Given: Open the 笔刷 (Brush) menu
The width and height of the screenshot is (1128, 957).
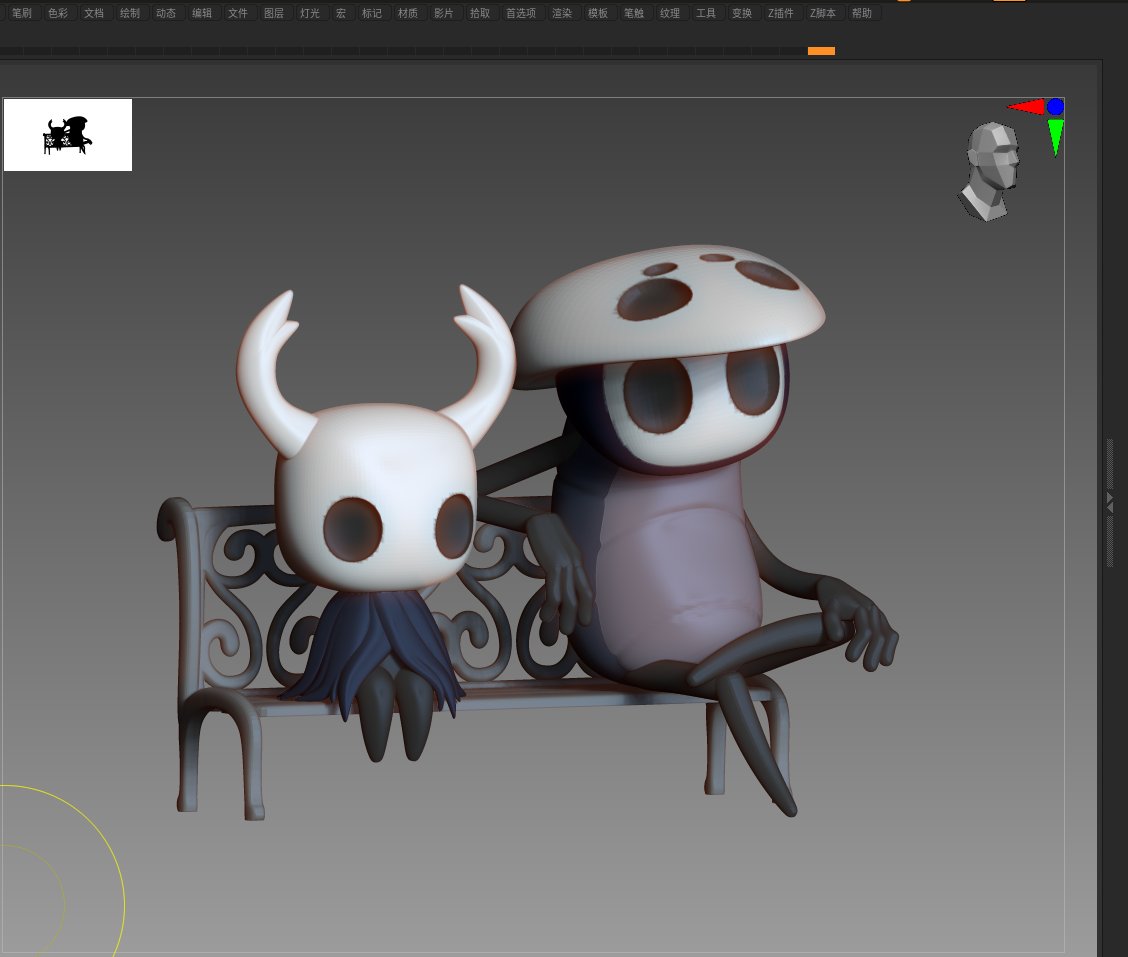Looking at the screenshot, I should (x=22, y=13).
